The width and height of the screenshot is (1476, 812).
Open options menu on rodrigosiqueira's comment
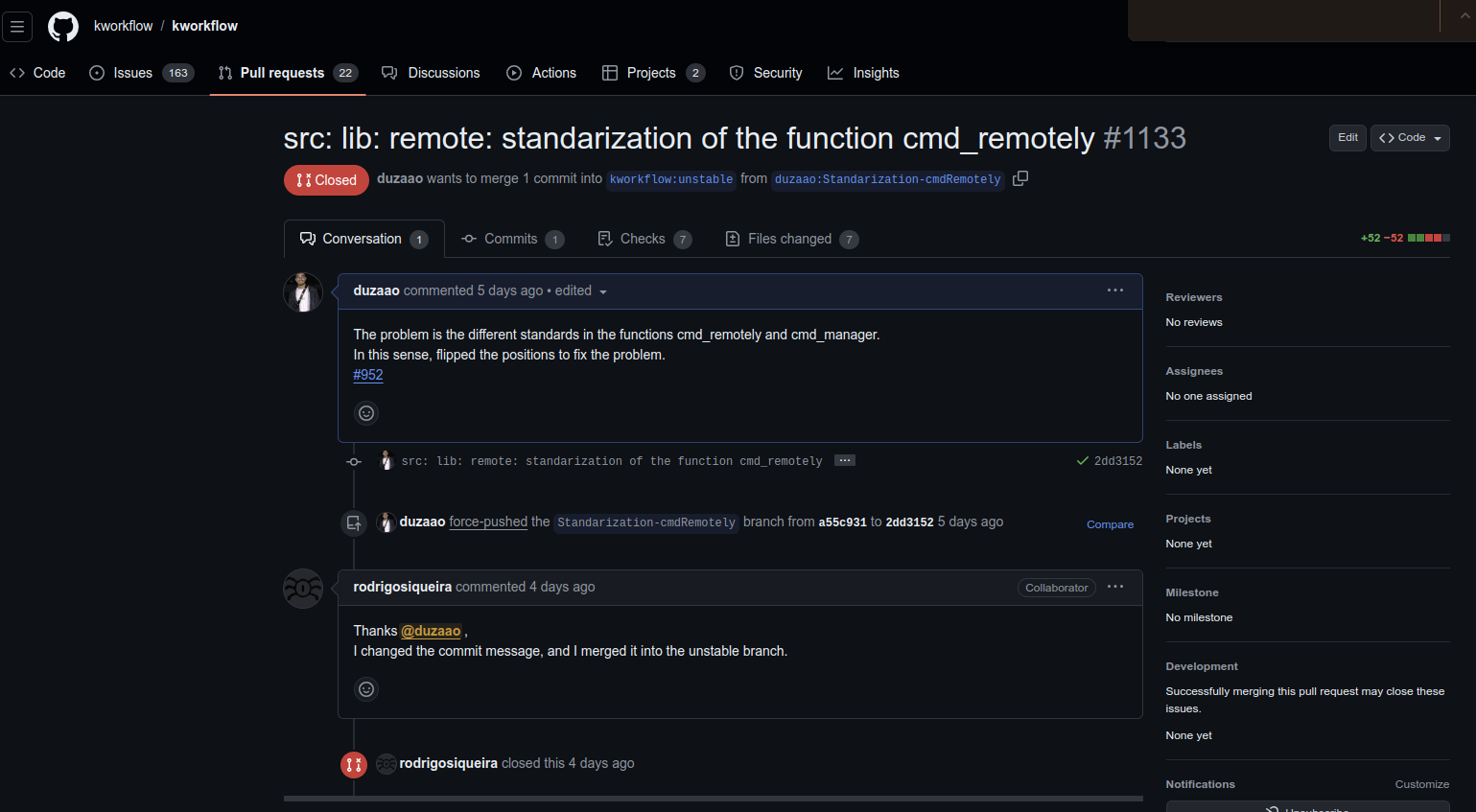click(x=1114, y=587)
